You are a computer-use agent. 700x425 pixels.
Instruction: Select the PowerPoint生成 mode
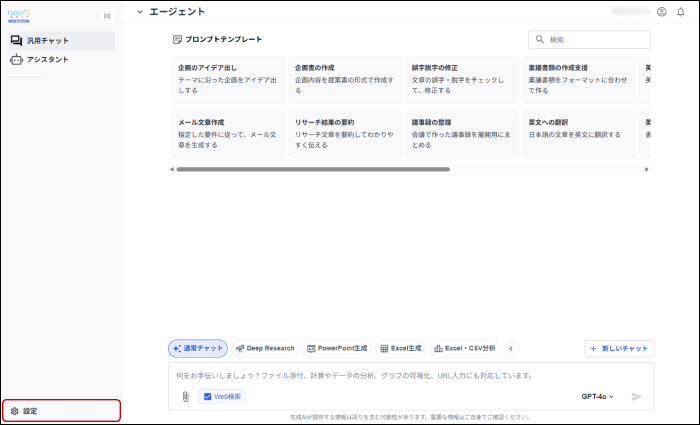click(x=337, y=349)
